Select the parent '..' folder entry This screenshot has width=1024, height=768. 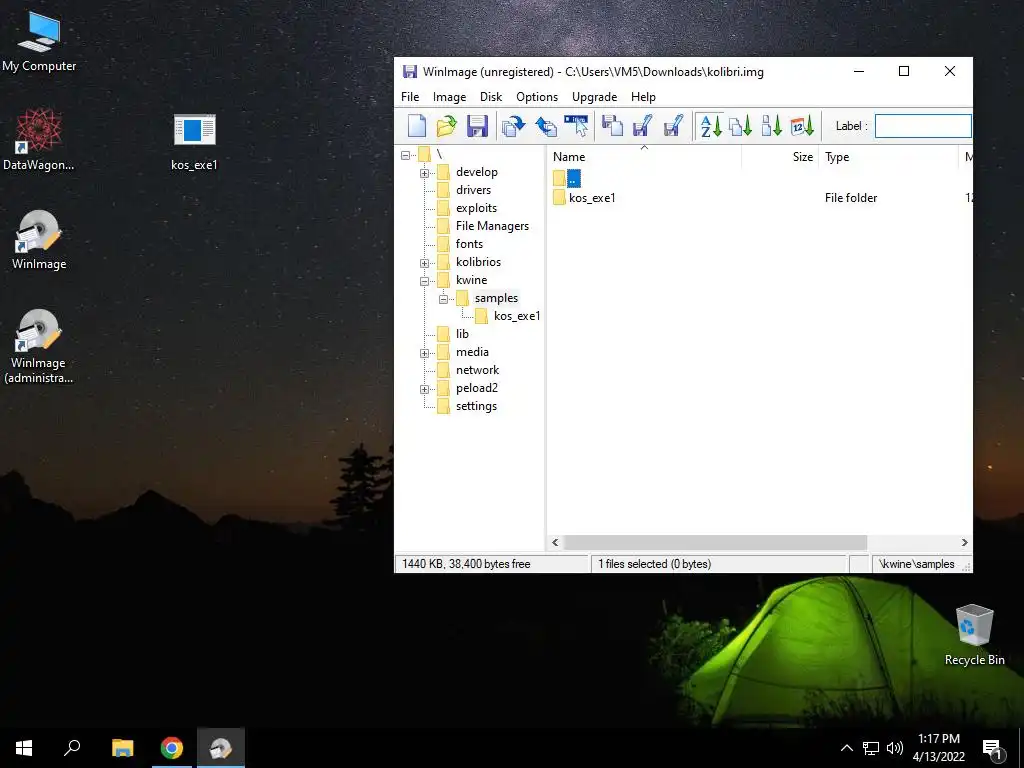[x=573, y=178]
